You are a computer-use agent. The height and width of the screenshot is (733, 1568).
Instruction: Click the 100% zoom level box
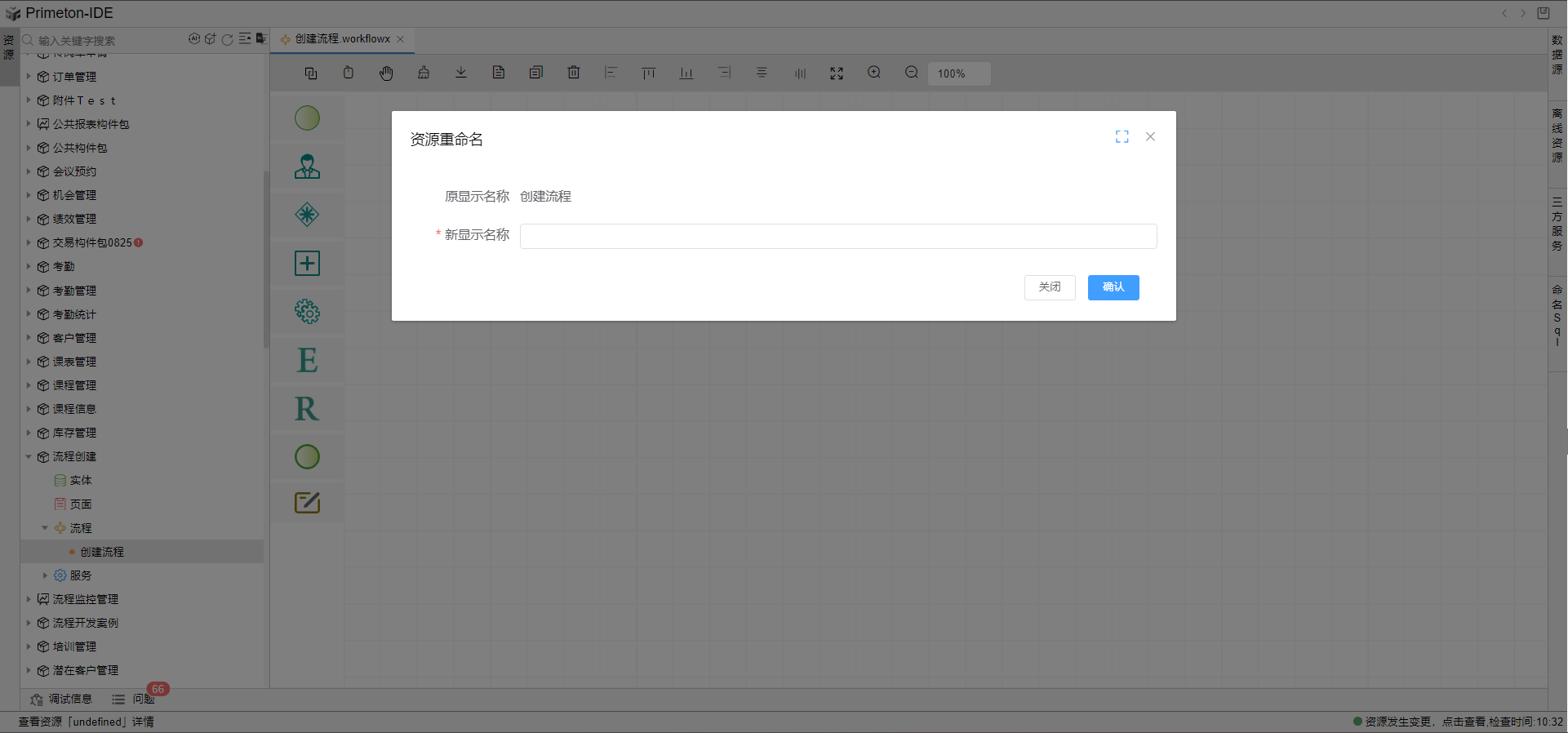pyautogui.click(x=958, y=73)
